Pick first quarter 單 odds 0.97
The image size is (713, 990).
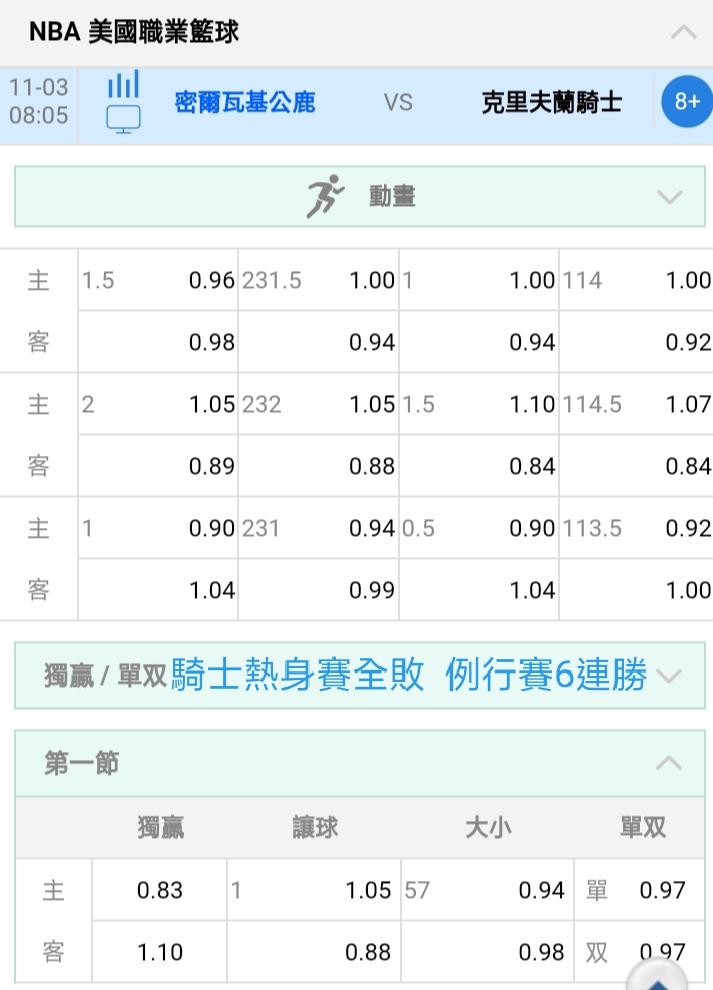(x=639, y=890)
